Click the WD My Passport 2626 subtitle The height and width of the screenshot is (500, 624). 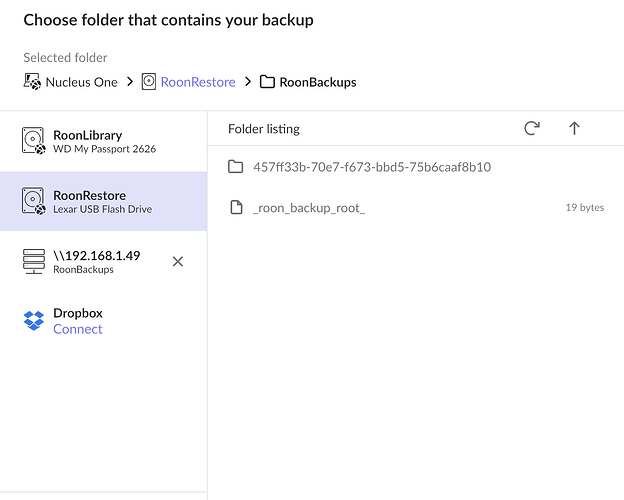pos(104,149)
